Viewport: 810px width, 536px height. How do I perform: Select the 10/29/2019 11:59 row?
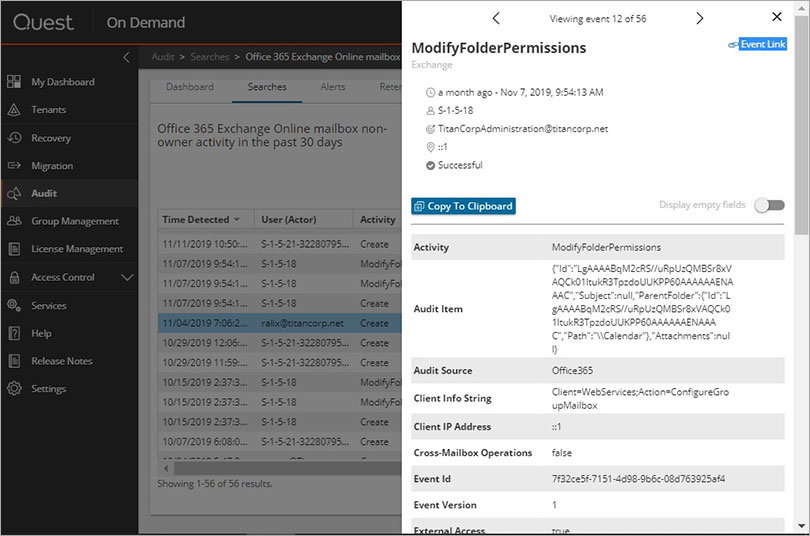click(279, 363)
